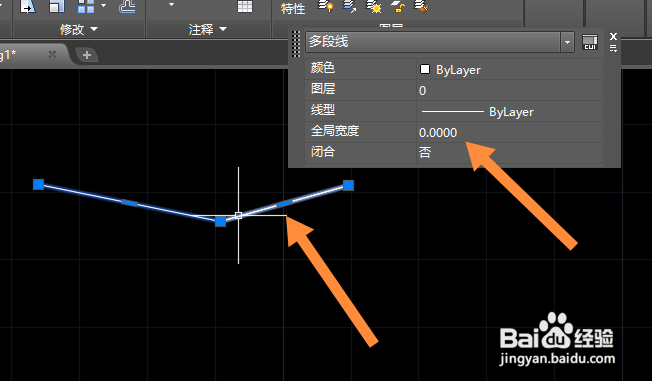Click the white ByLayer color swatch
652x381 pixels.
425,69
